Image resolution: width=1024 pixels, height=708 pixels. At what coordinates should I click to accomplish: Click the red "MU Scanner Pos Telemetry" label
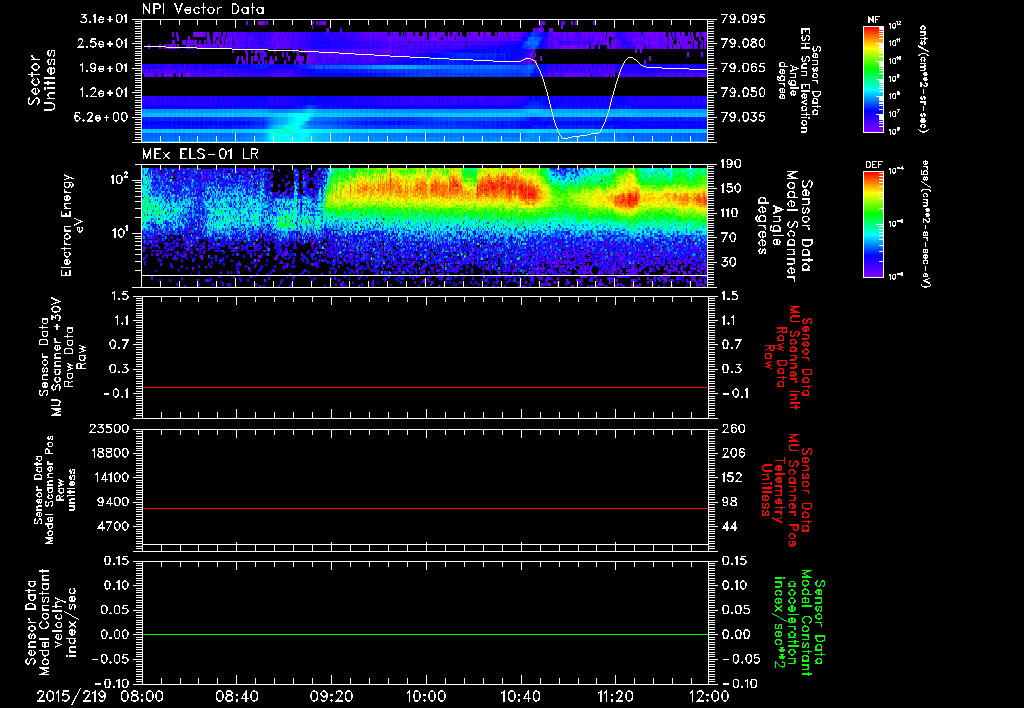(x=786, y=490)
